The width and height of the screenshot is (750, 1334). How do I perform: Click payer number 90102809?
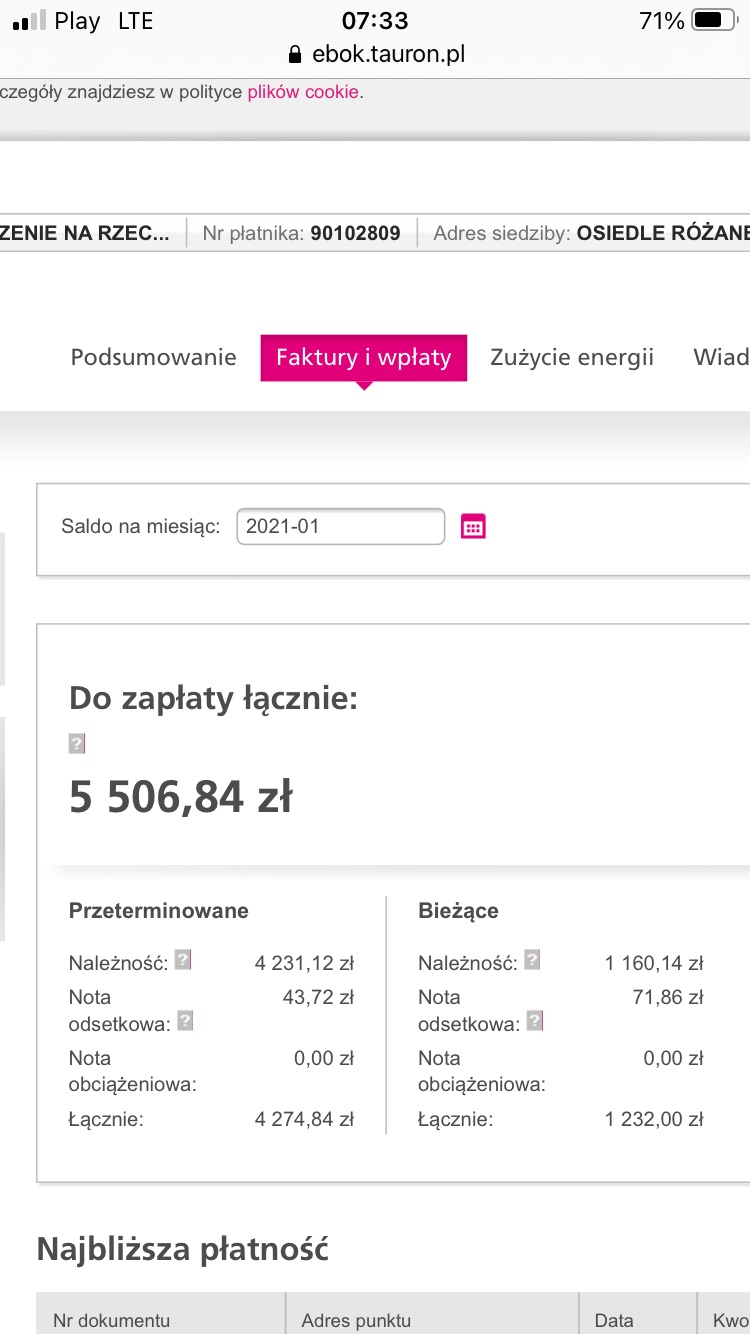[x=355, y=233]
